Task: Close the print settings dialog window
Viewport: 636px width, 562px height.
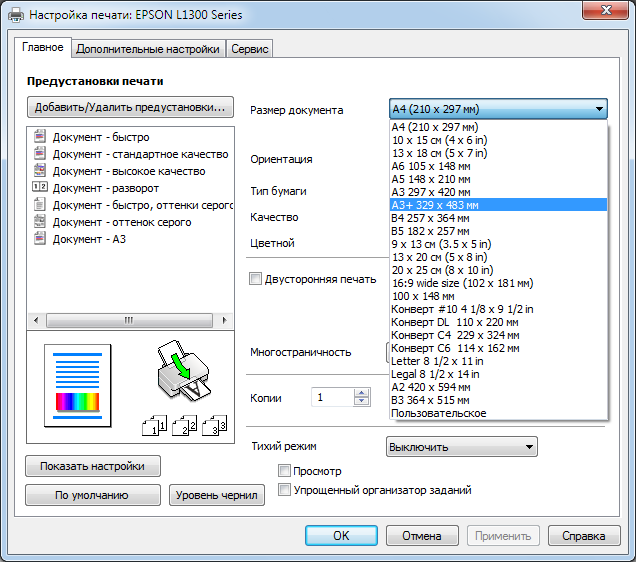Action: [606, 10]
